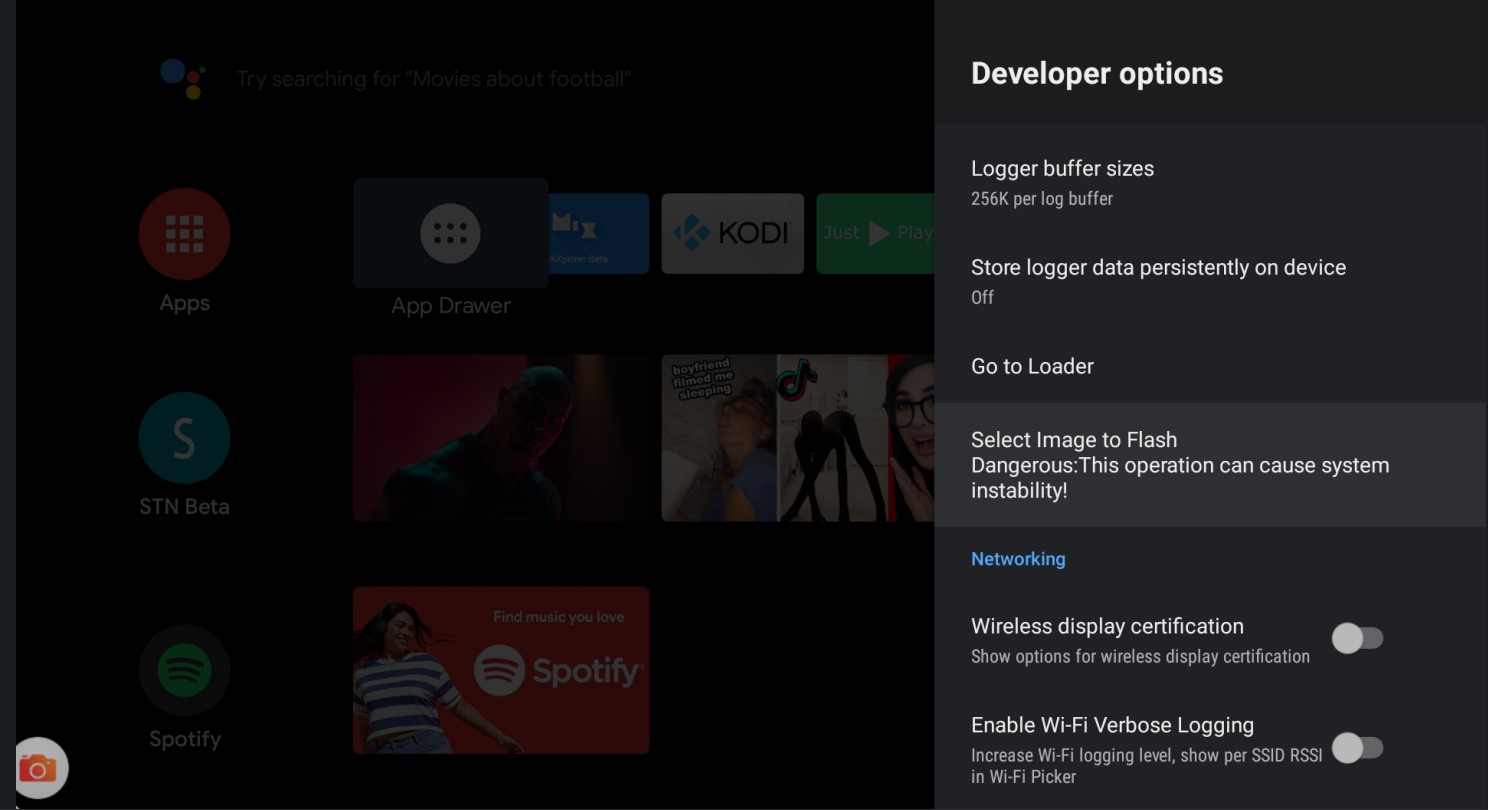Image resolution: width=1488 pixels, height=810 pixels.
Task: Launch the Just Play app tile
Action: (x=874, y=234)
